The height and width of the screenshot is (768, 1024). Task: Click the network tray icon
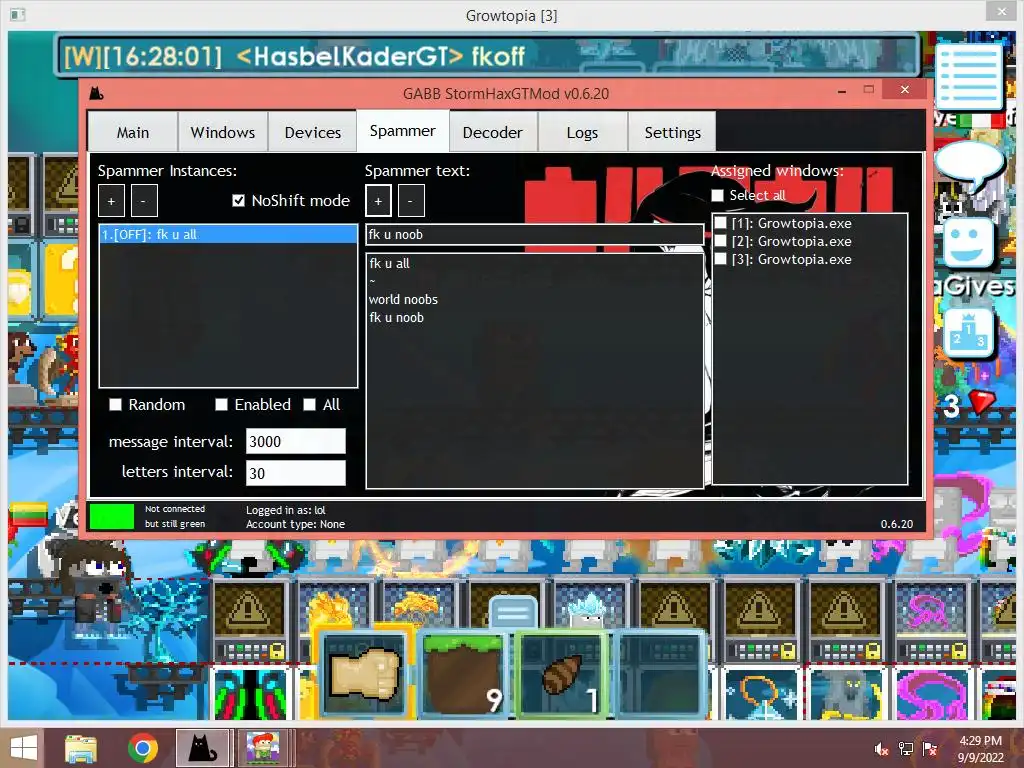[906, 749]
